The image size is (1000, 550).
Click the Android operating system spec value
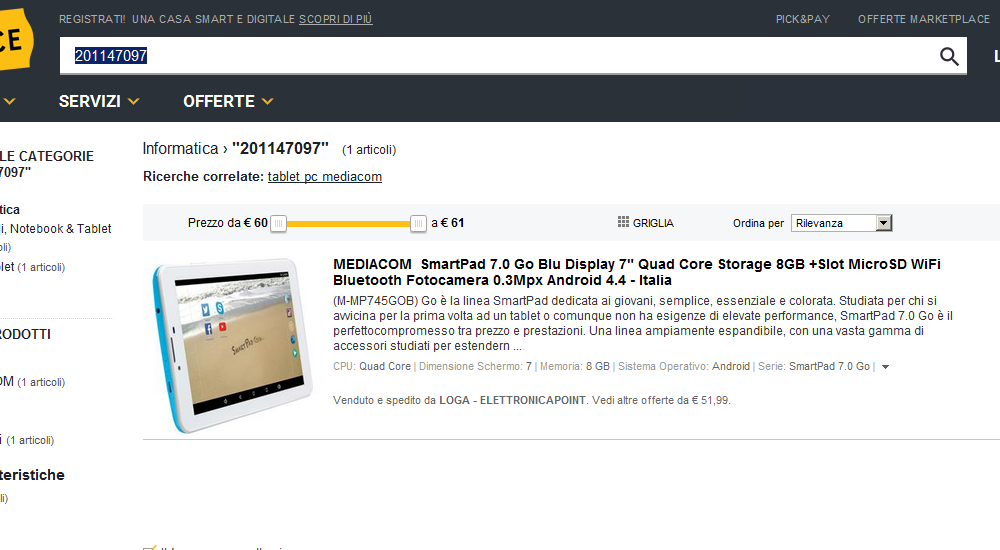pos(730,366)
